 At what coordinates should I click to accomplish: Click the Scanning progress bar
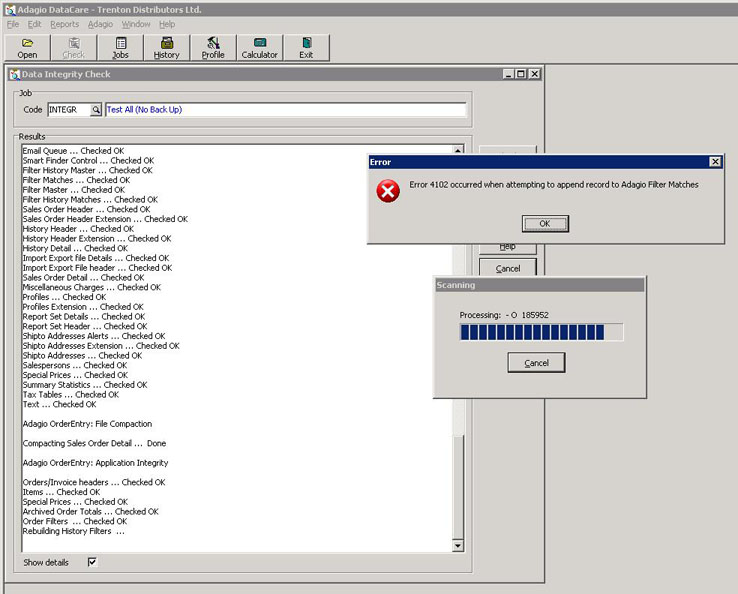(x=541, y=332)
